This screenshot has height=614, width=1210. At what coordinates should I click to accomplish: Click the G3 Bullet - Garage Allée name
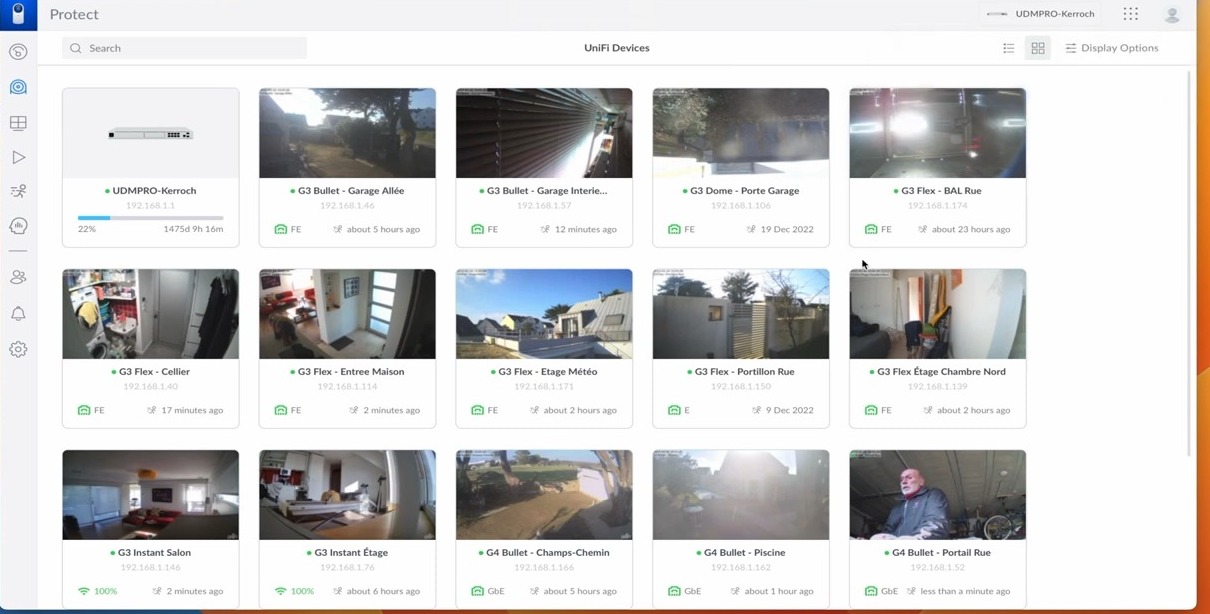coord(351,190)
